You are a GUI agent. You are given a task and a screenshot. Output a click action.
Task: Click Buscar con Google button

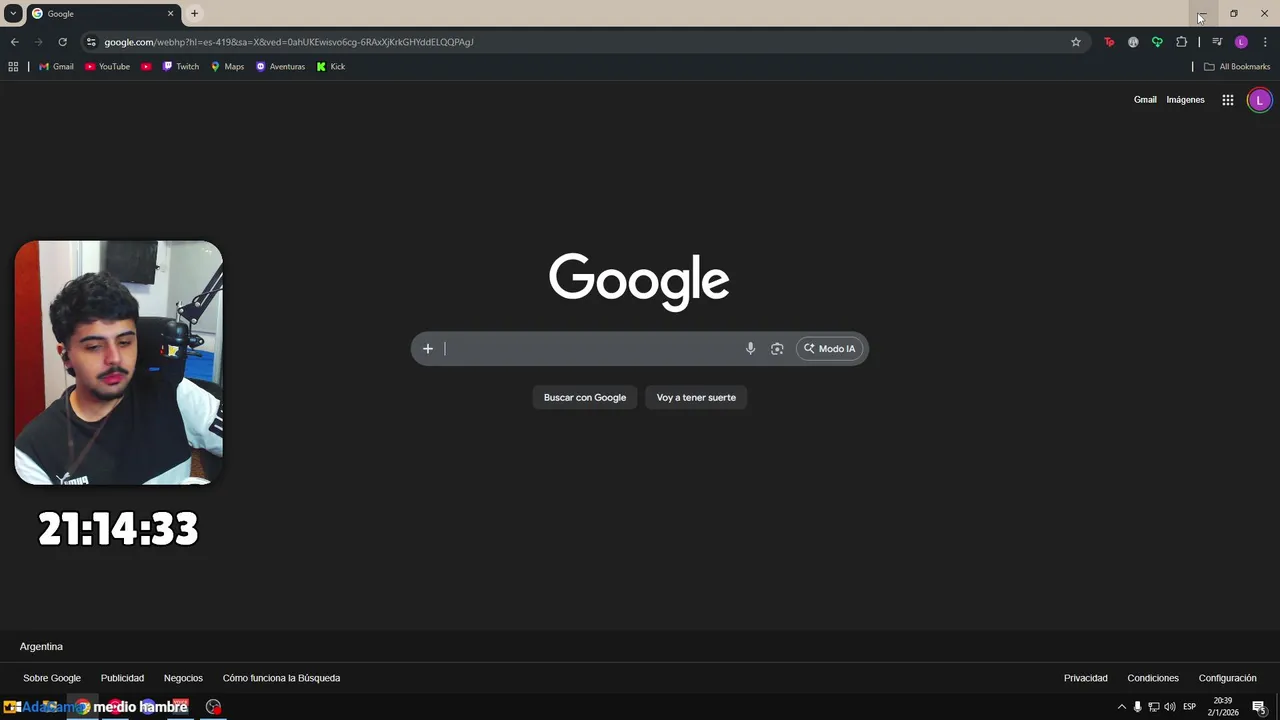click(585, 398)
